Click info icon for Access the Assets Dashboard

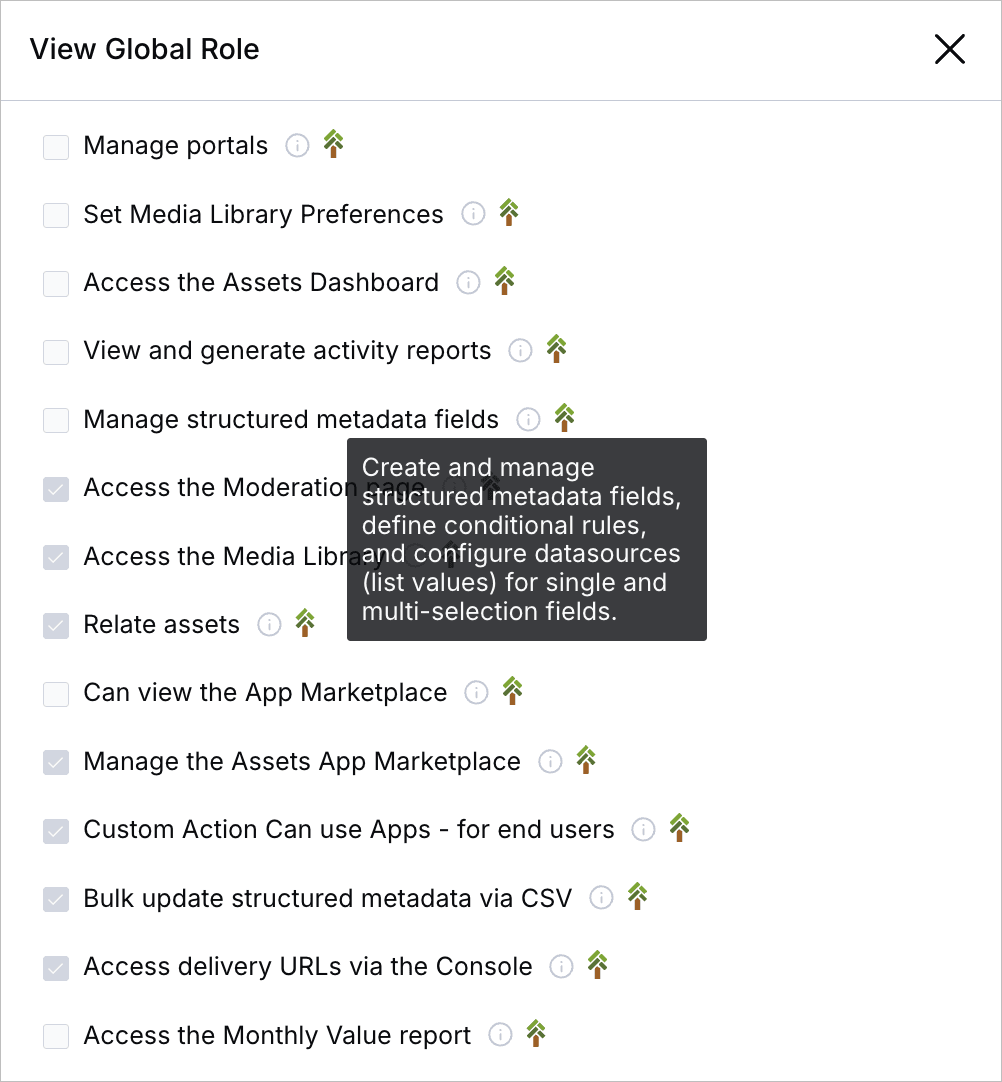[468, 283]
